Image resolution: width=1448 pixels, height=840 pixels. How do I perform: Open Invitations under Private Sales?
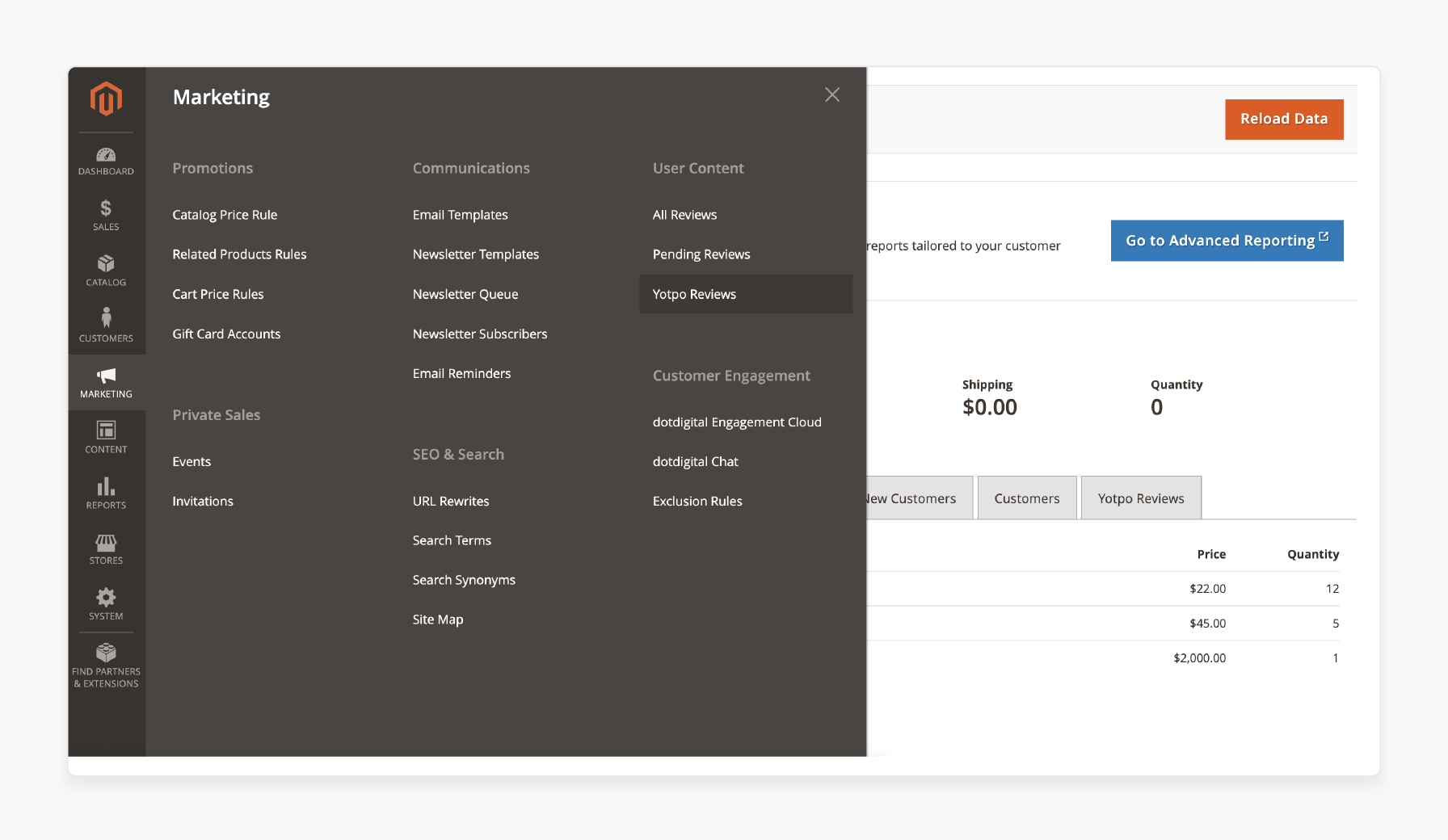[x=203, y=501]
